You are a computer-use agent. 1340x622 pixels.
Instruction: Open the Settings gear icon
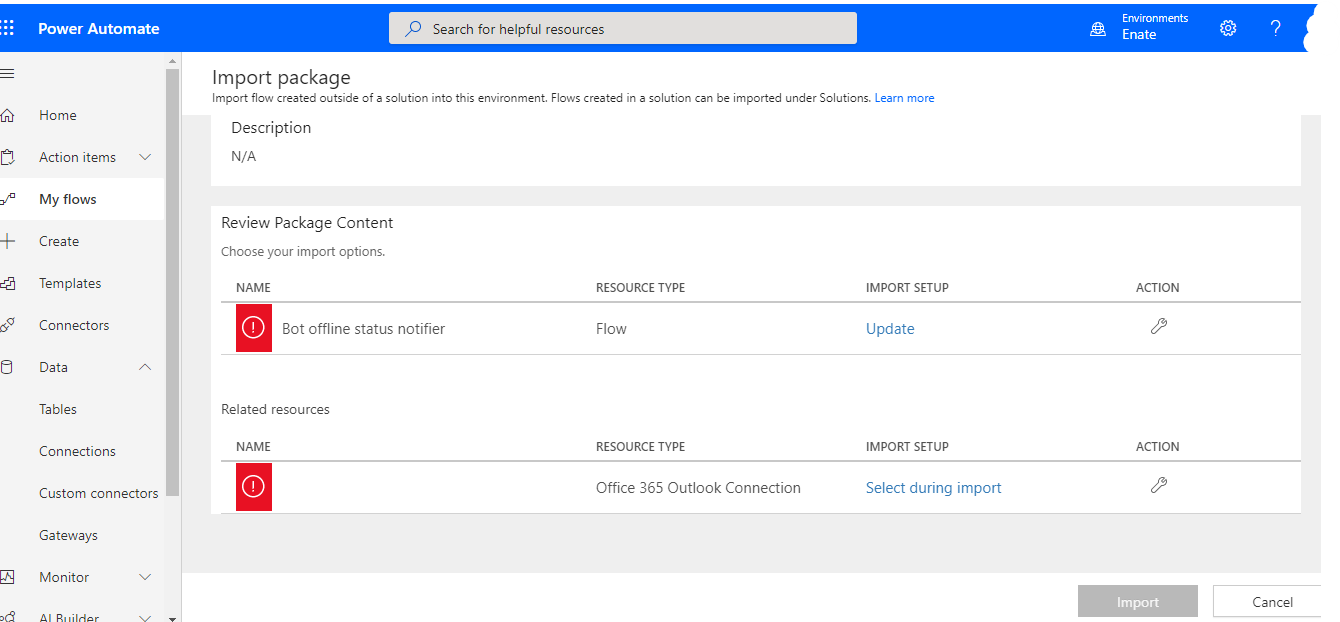pos(1228,28)
